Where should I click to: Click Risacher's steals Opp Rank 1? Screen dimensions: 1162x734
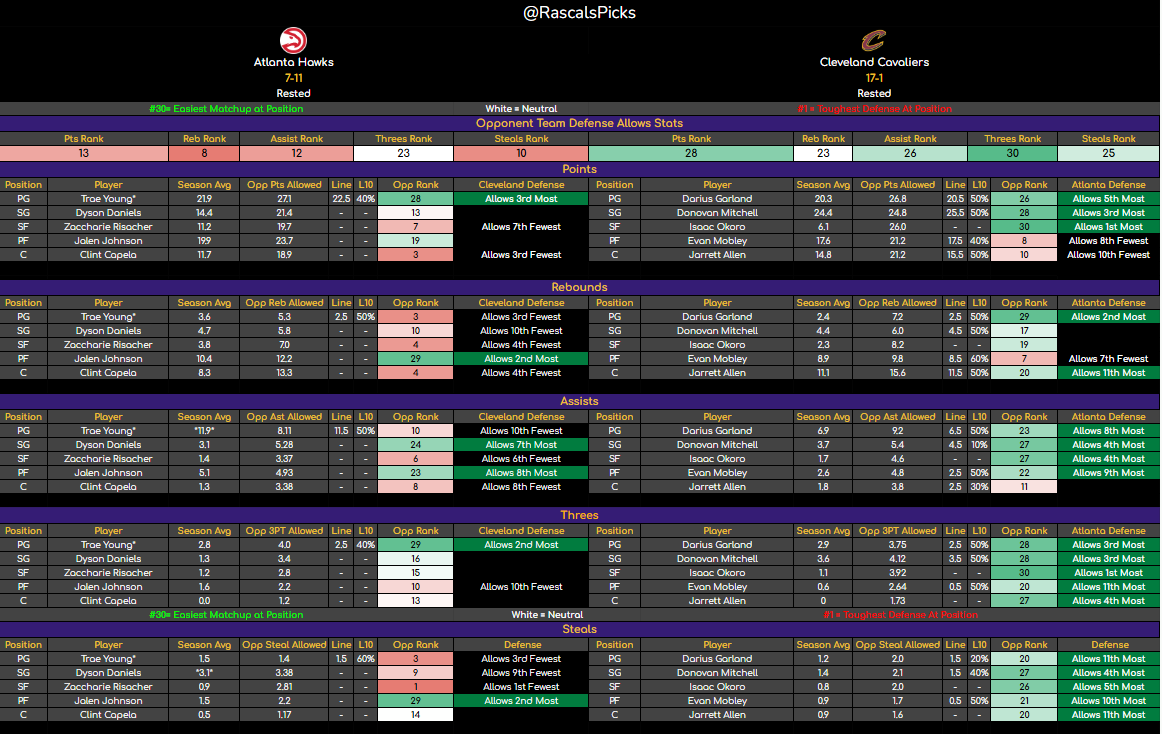pos(416,687)
